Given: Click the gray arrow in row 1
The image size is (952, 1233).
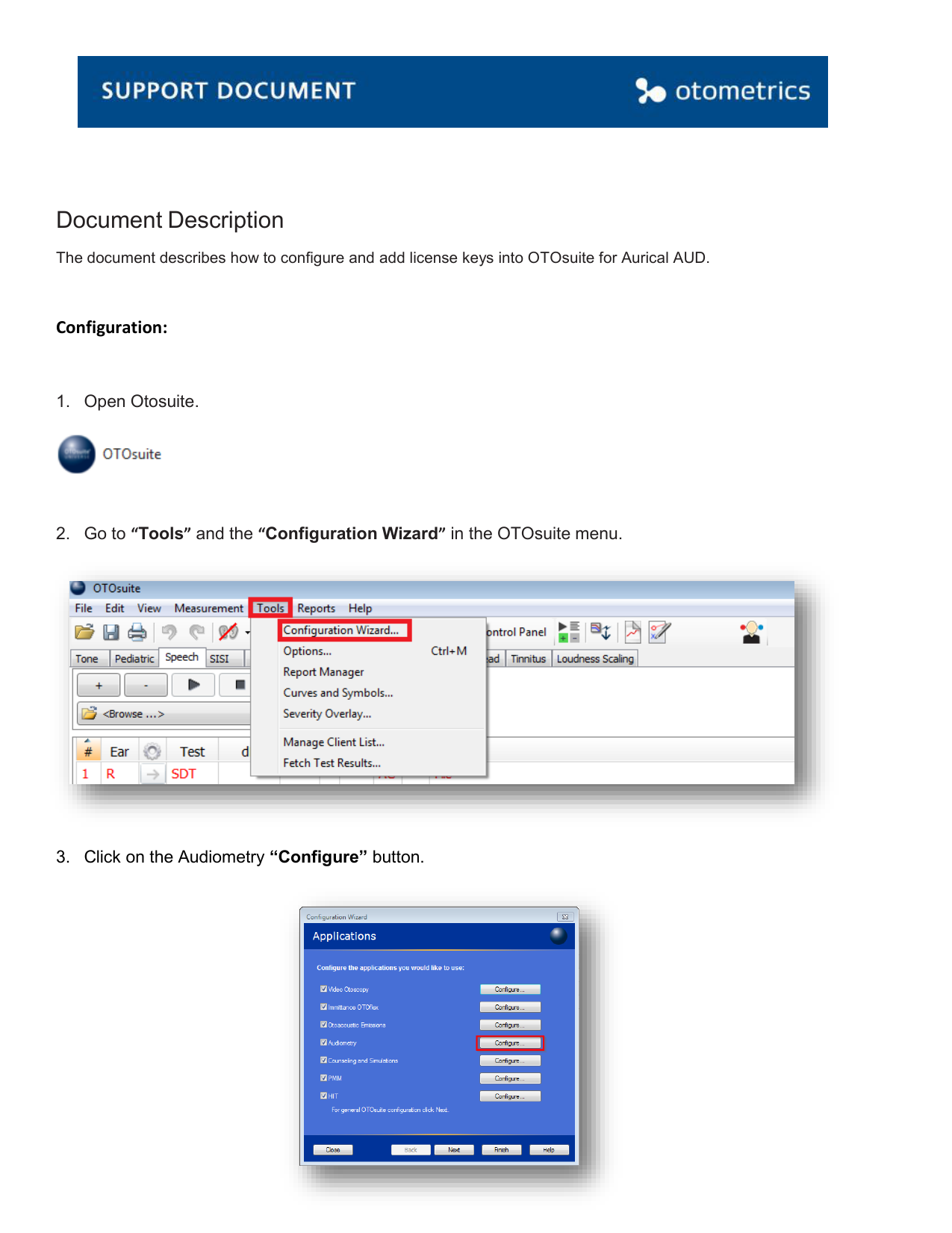Looking at the screenshot, I should click(x=152, y=774).
